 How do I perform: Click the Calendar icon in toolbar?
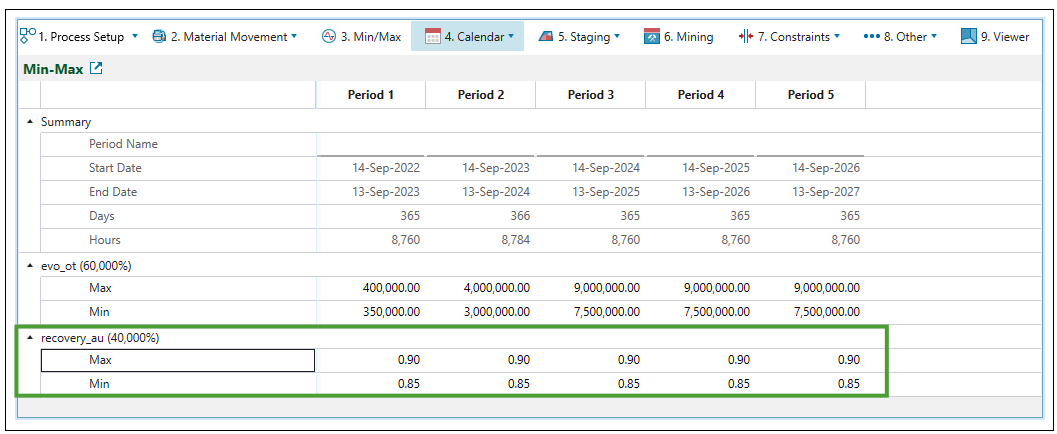pos(433,37)
